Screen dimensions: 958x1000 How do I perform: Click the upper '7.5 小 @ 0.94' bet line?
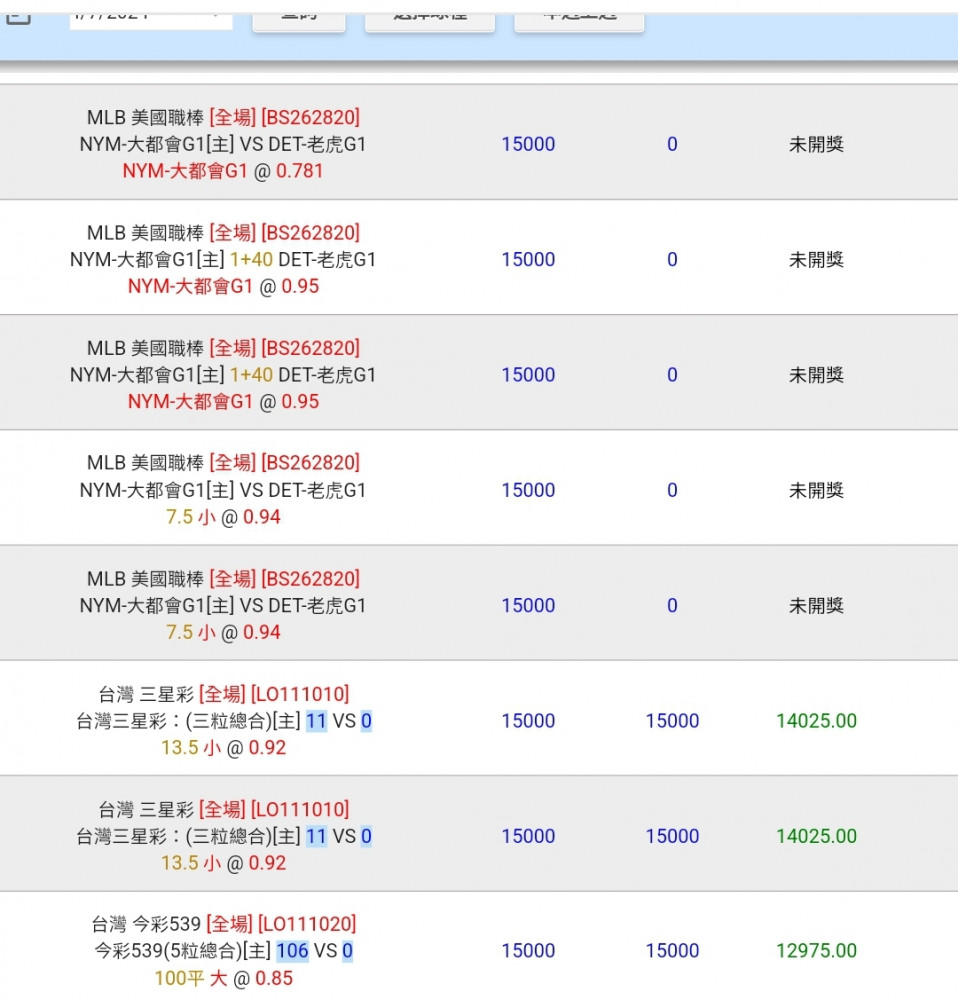[x=223, y=517]
